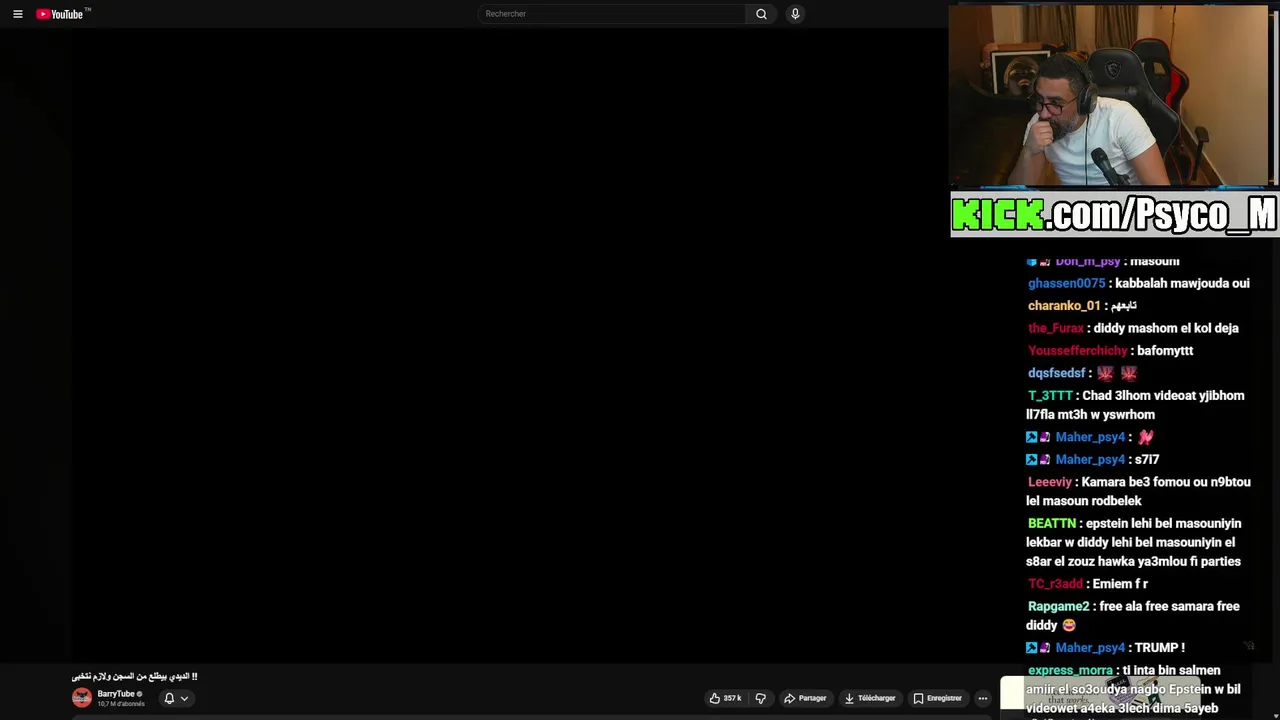Click chat username dqsfsedsf
The width and height of the screenshot is (1280, 720).
click(1056, 373)
